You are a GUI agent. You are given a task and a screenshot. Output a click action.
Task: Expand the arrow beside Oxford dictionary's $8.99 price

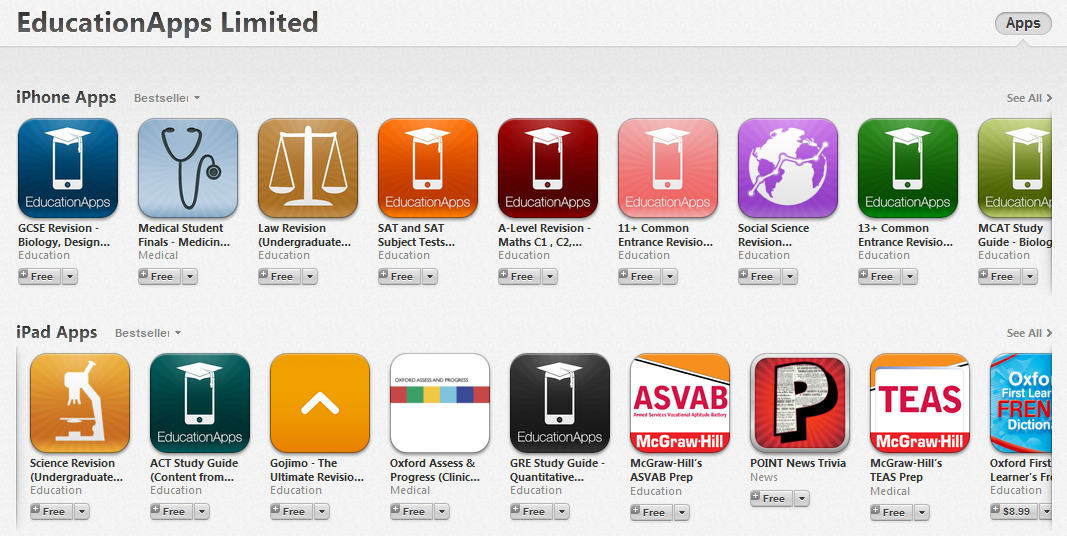[1046, 512]
